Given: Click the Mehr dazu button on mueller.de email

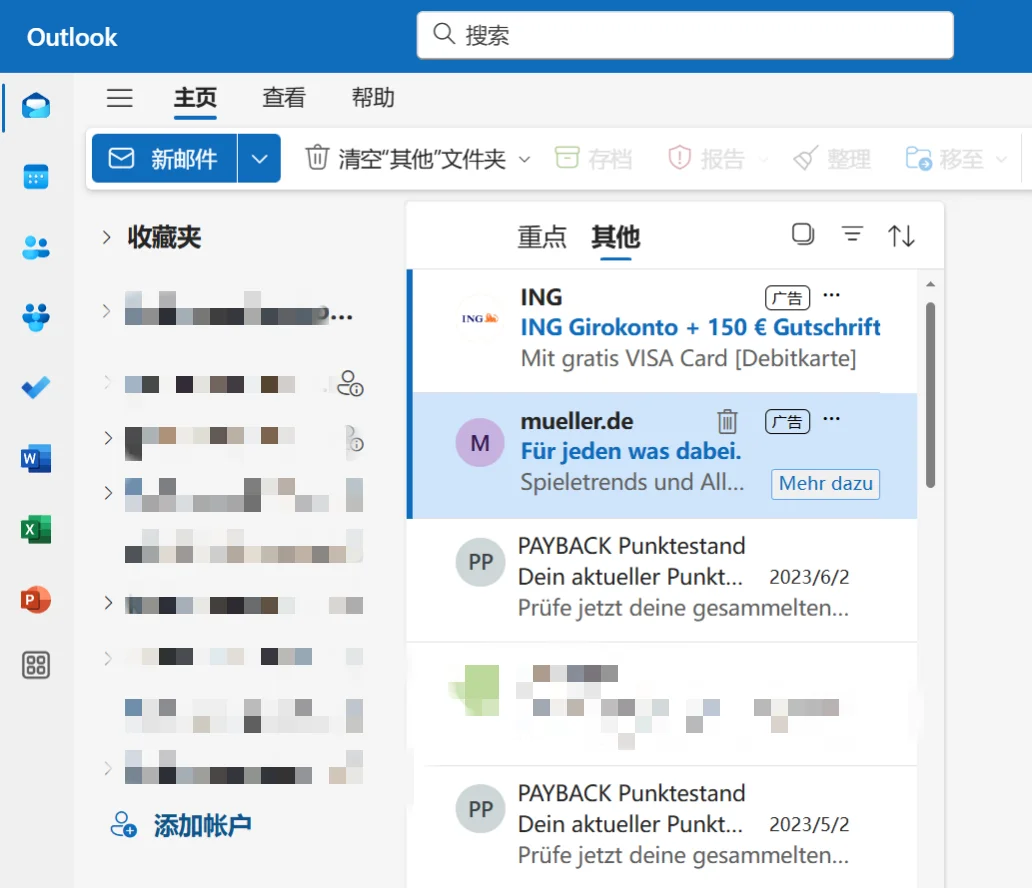Looking at the screenshot, I should 825,483.
